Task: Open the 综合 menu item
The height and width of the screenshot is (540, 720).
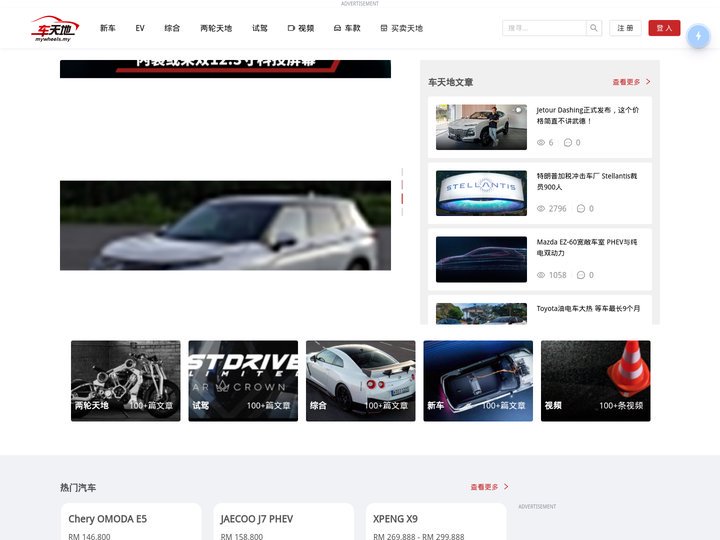Action: coord(172,28)
